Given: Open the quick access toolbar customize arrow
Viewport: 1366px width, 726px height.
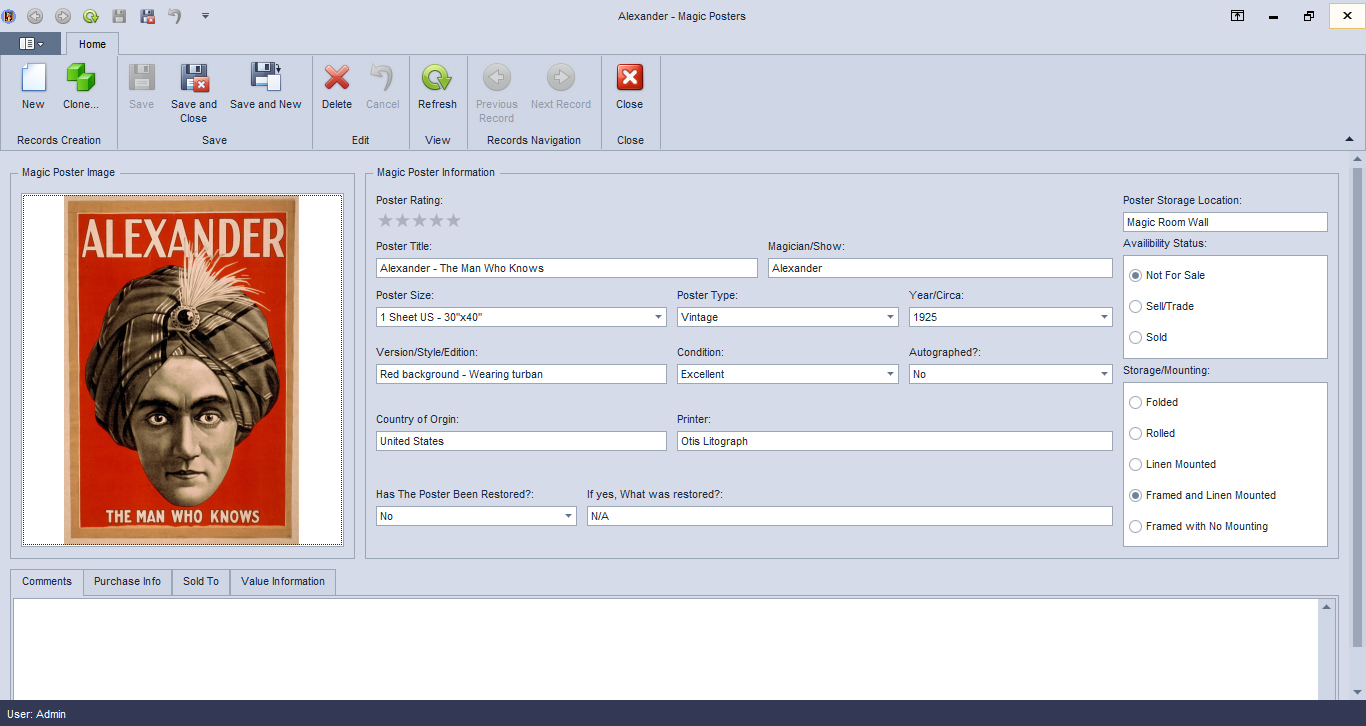Looking at the screenshot, I should (205, 16).
